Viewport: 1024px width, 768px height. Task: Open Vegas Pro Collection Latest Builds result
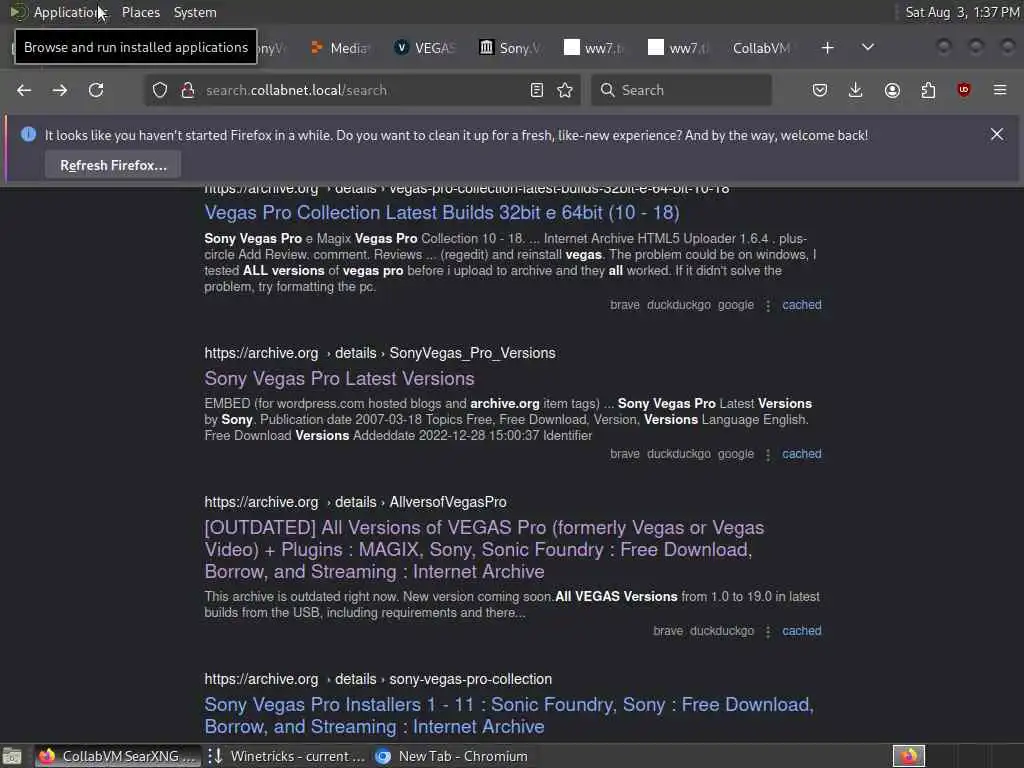[441, 213]
